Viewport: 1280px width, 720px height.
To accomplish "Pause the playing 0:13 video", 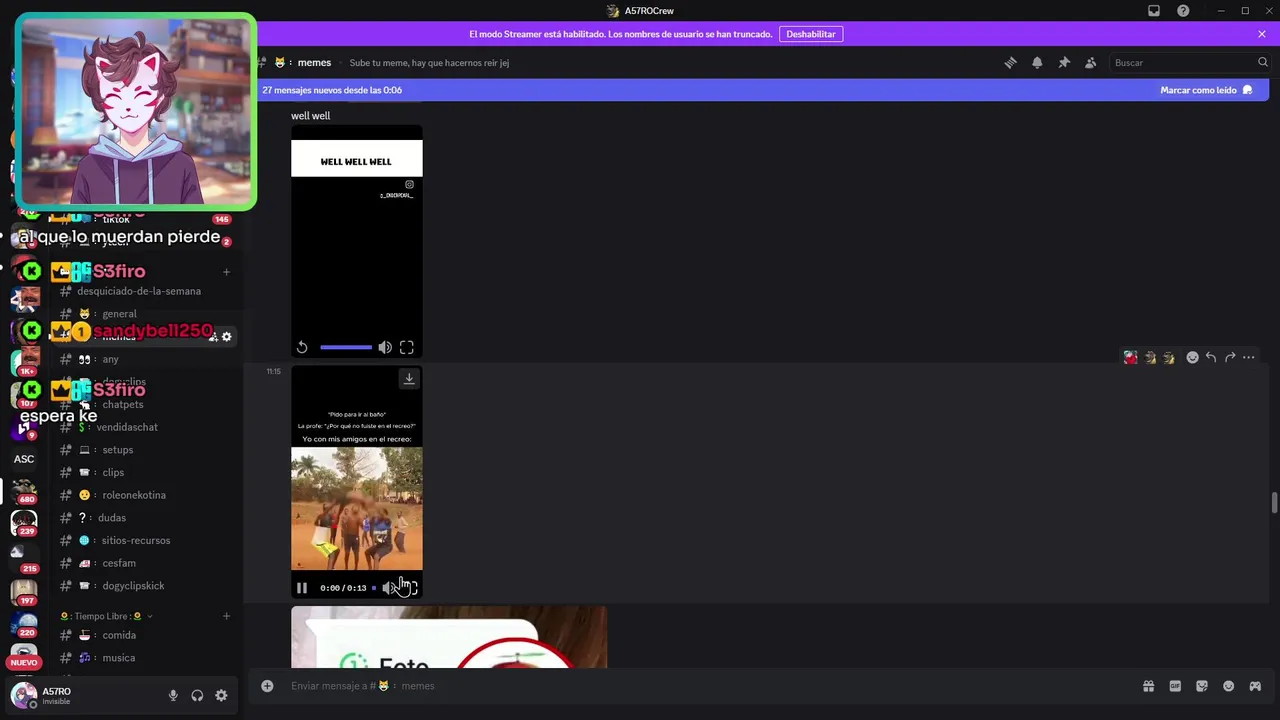I will (x=302, y=588).
